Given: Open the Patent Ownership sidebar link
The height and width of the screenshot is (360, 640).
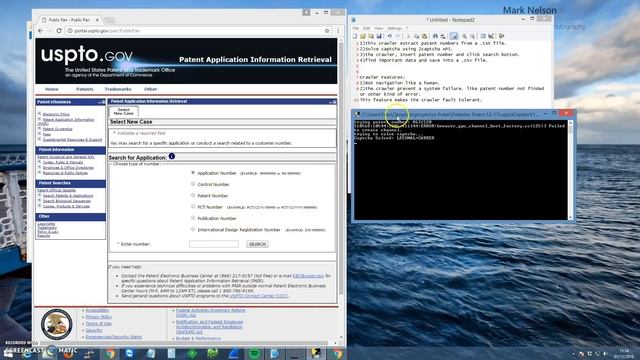Looking at the screenshot, I should pos(58,129).
